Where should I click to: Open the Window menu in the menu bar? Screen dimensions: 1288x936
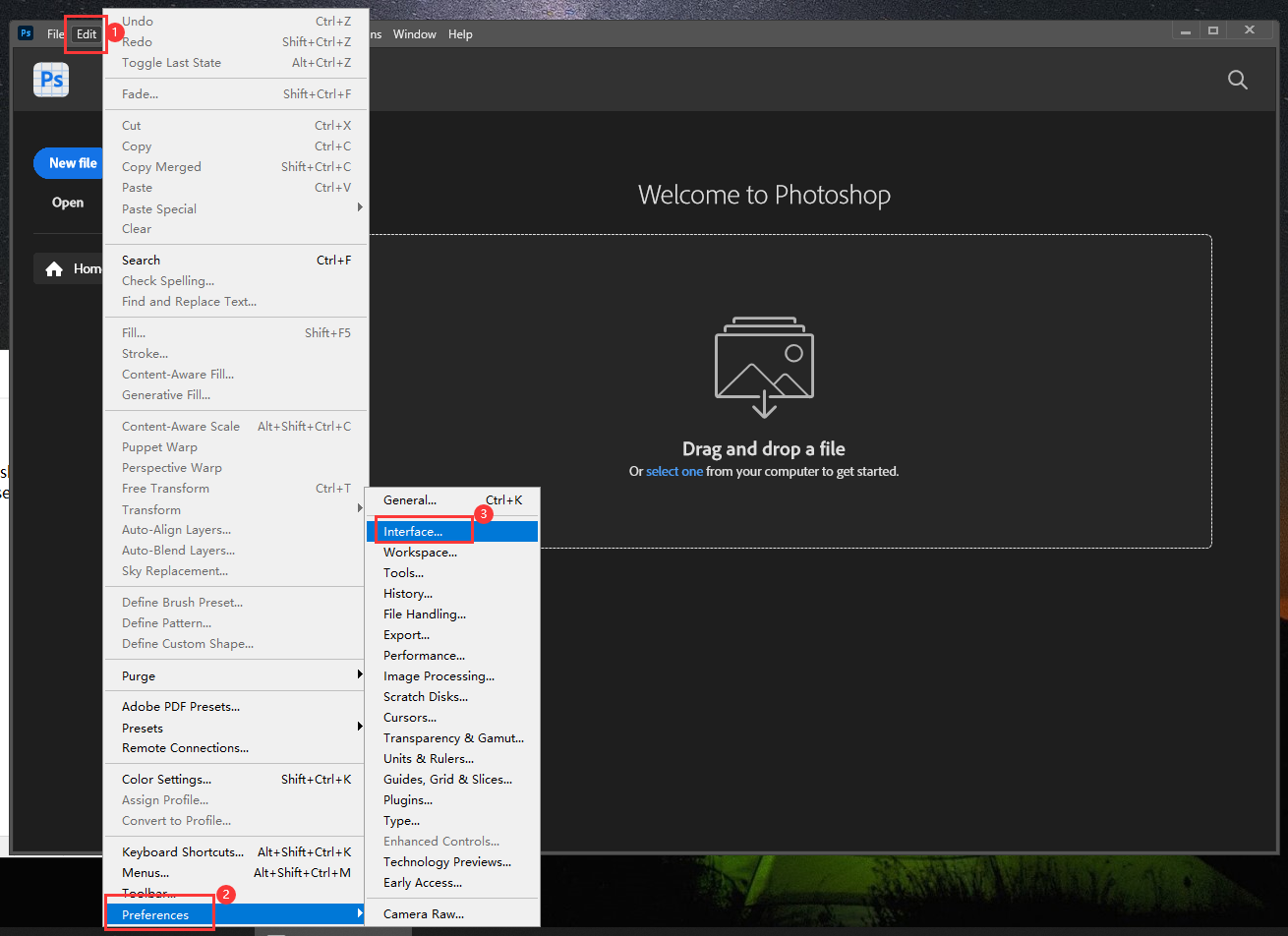coord(414,34)
